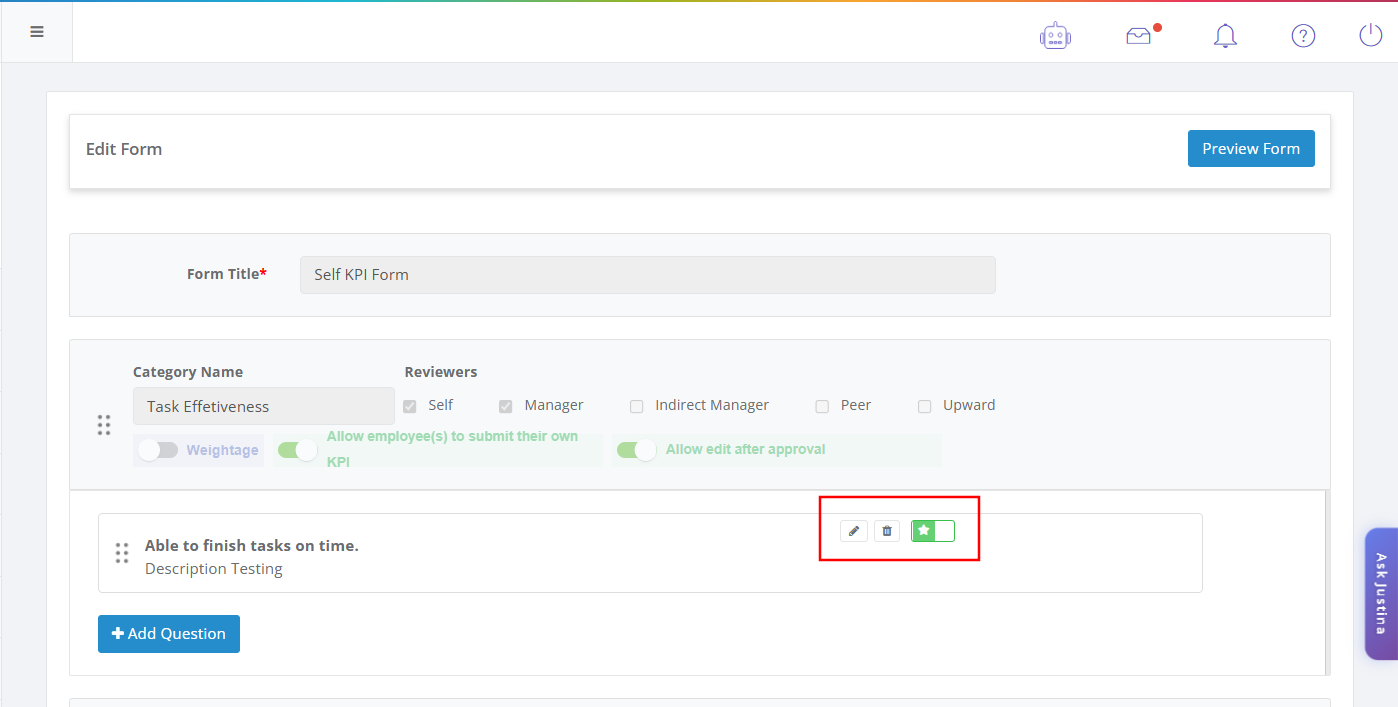
Task: View notifications bell icon
Action: click(1225, 36)
